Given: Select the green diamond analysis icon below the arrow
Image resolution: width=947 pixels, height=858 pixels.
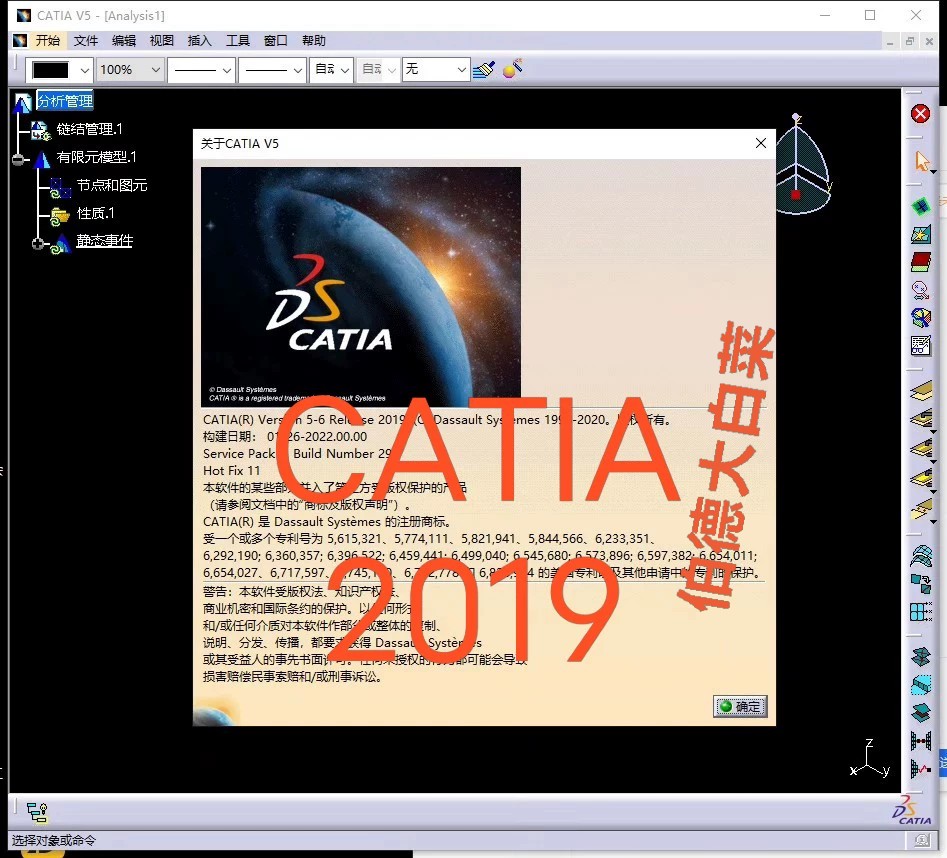Looking at the screenshot, I should point(920,205).
